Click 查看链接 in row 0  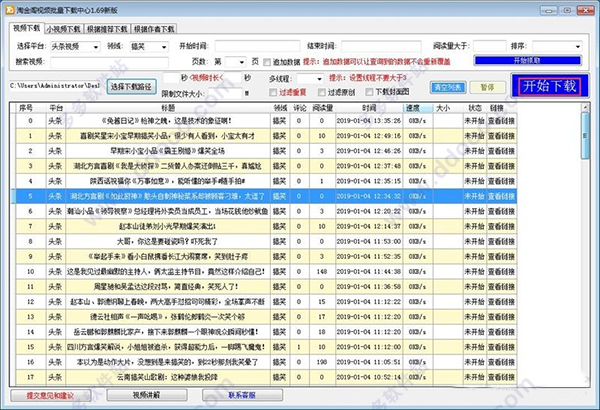501,121
